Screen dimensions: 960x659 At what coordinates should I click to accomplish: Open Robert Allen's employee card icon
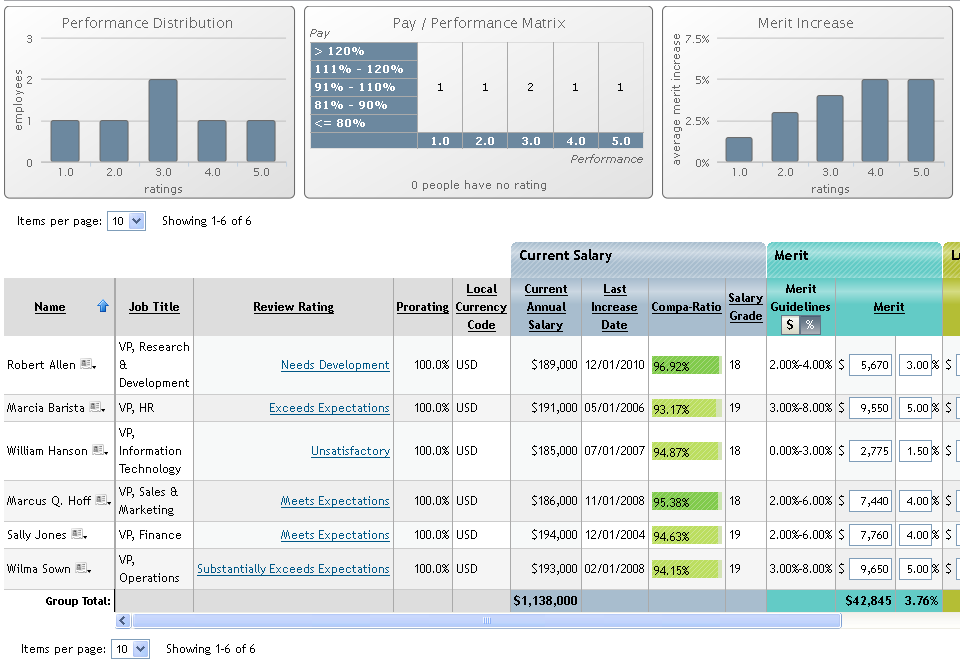pyautogui.click(x=86, y=365)
